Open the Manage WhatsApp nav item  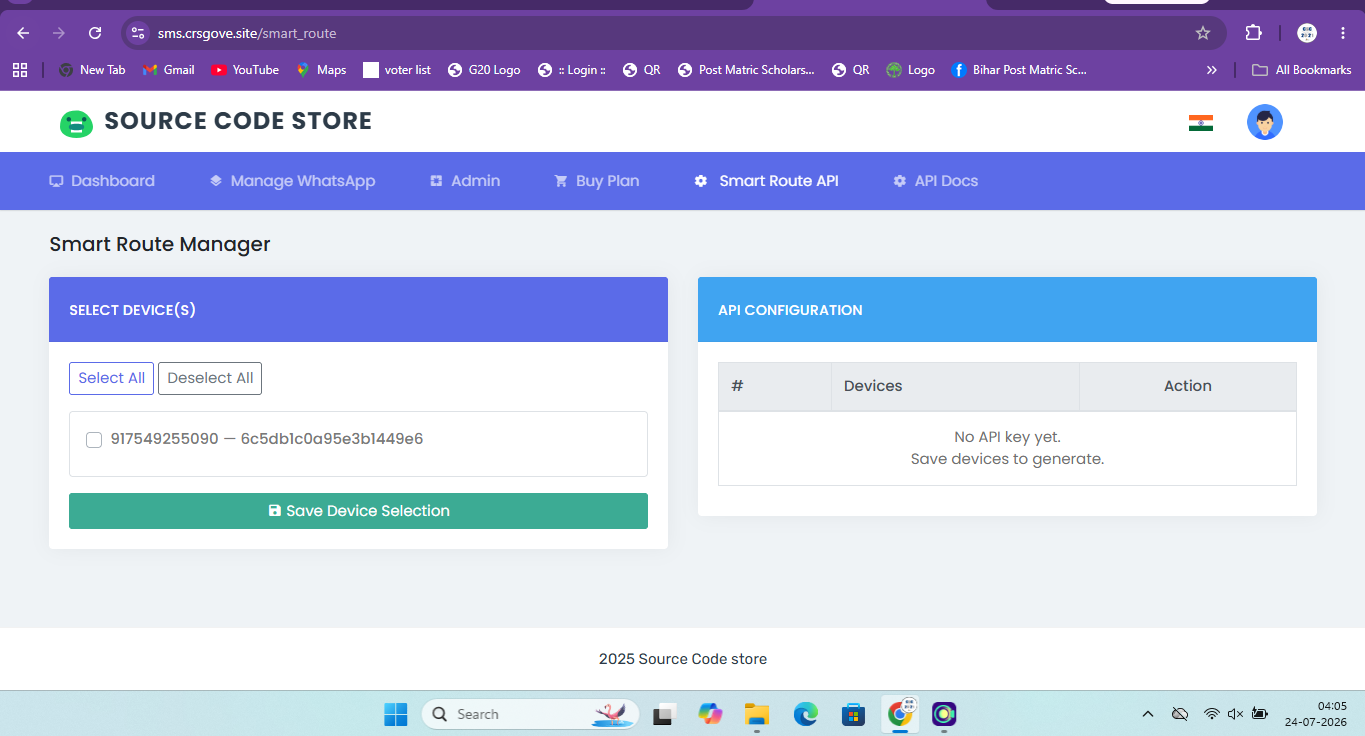(x=292, y=181)
